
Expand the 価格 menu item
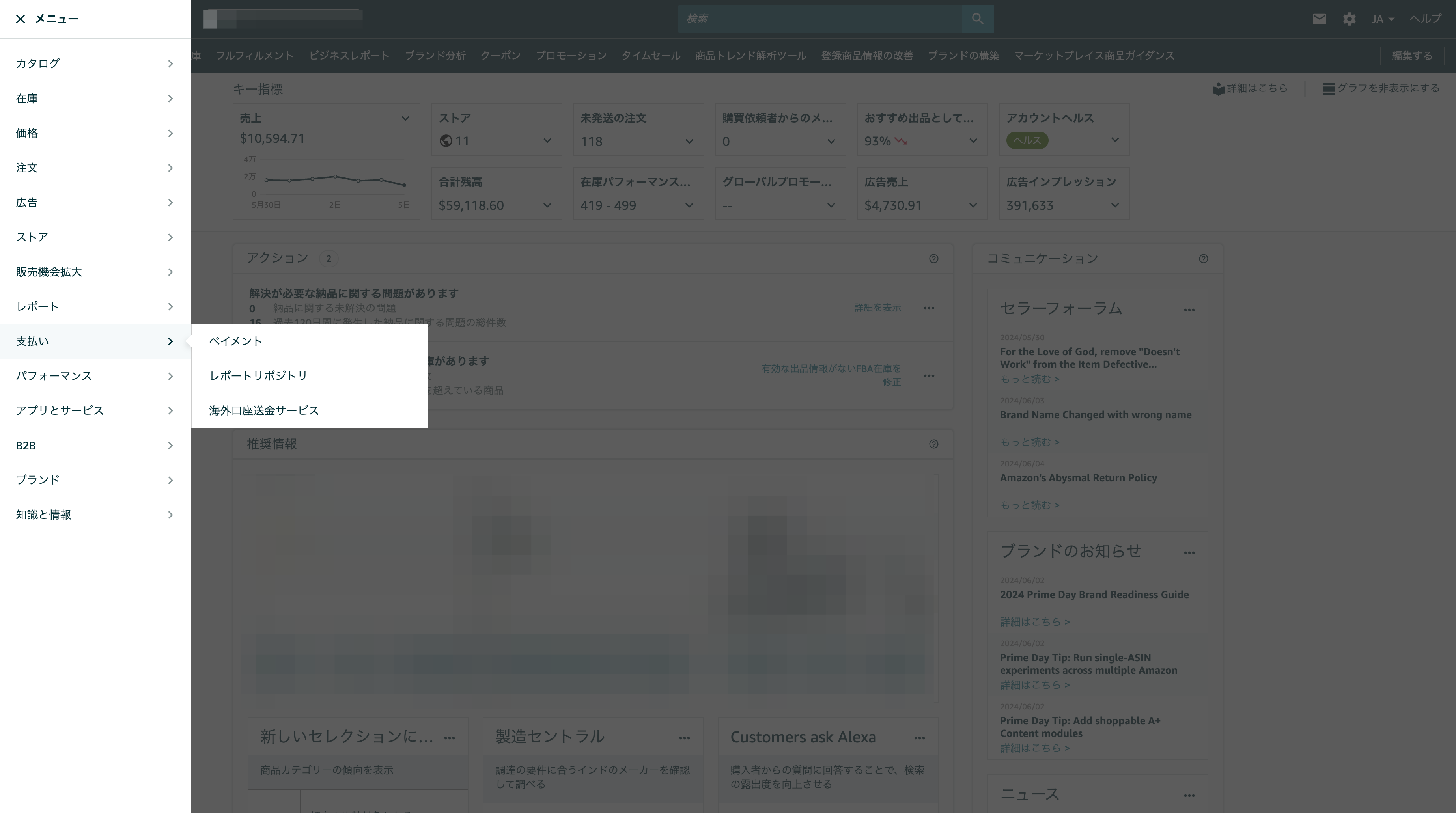click(95, 133)
